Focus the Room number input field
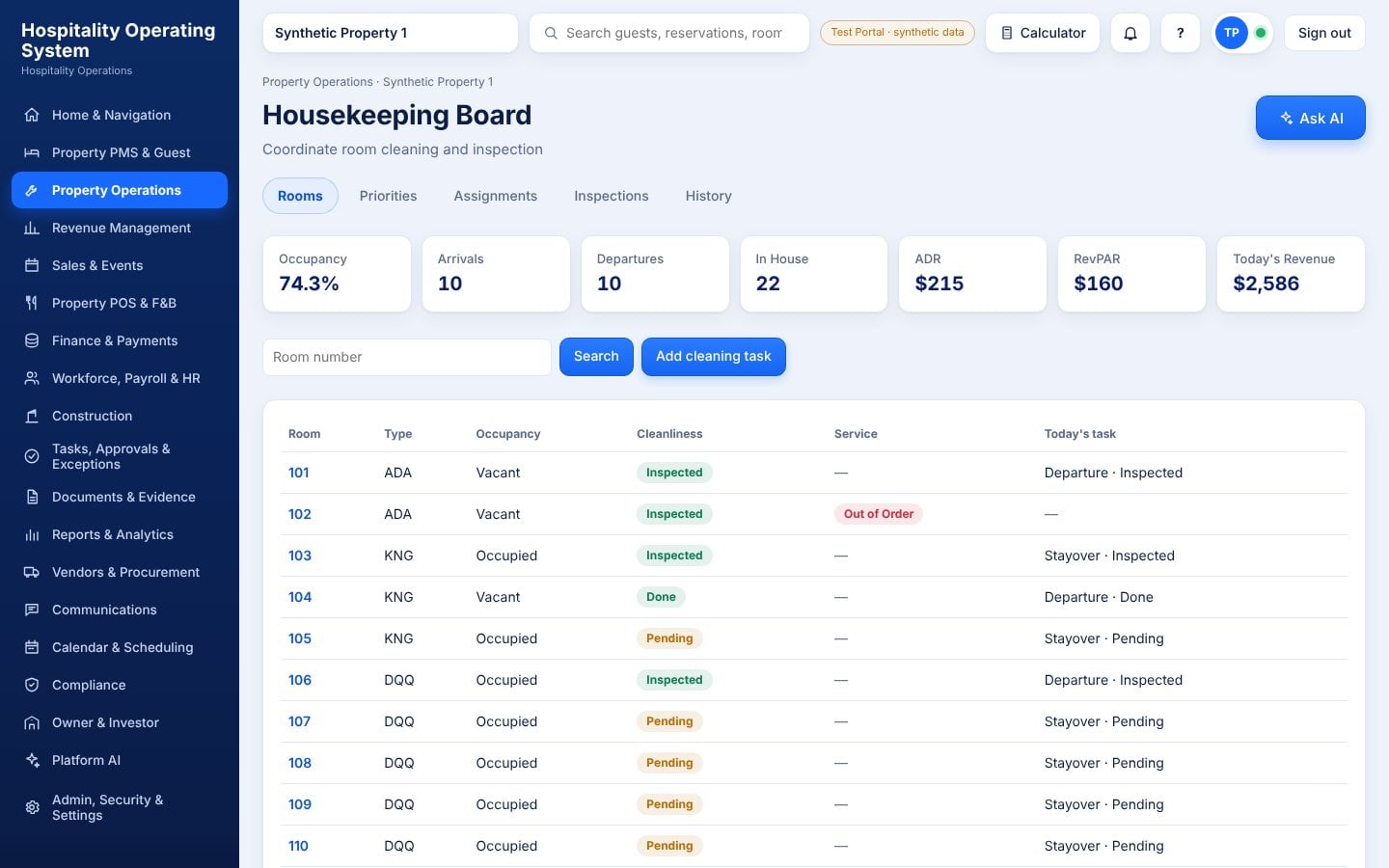This screenshot has height=868, width=1389. [x=407, y=357]
